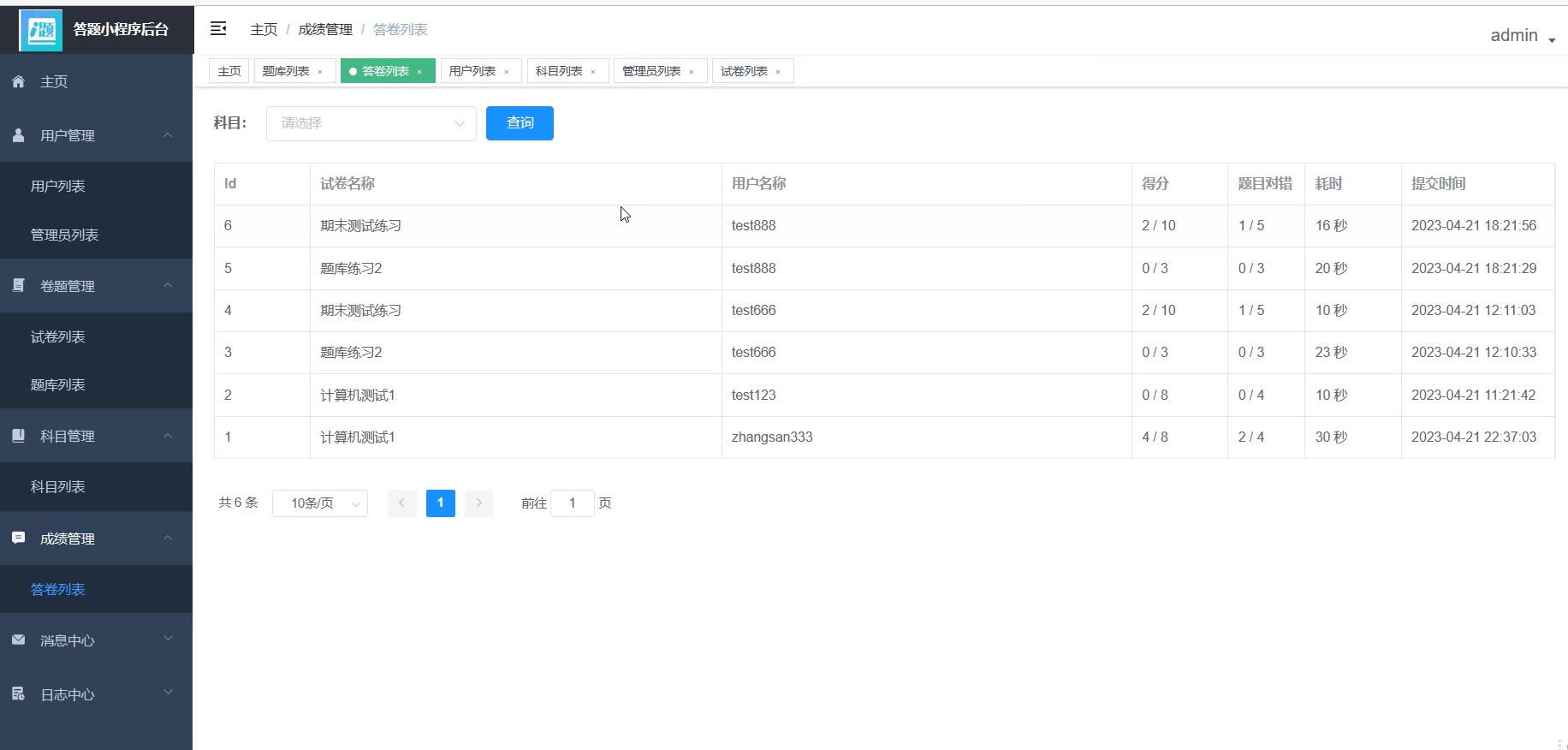This screenshot has width=1568, height=750.
Task: Switch to the 管理员列表 tab
Action: [x=650, y=71]
